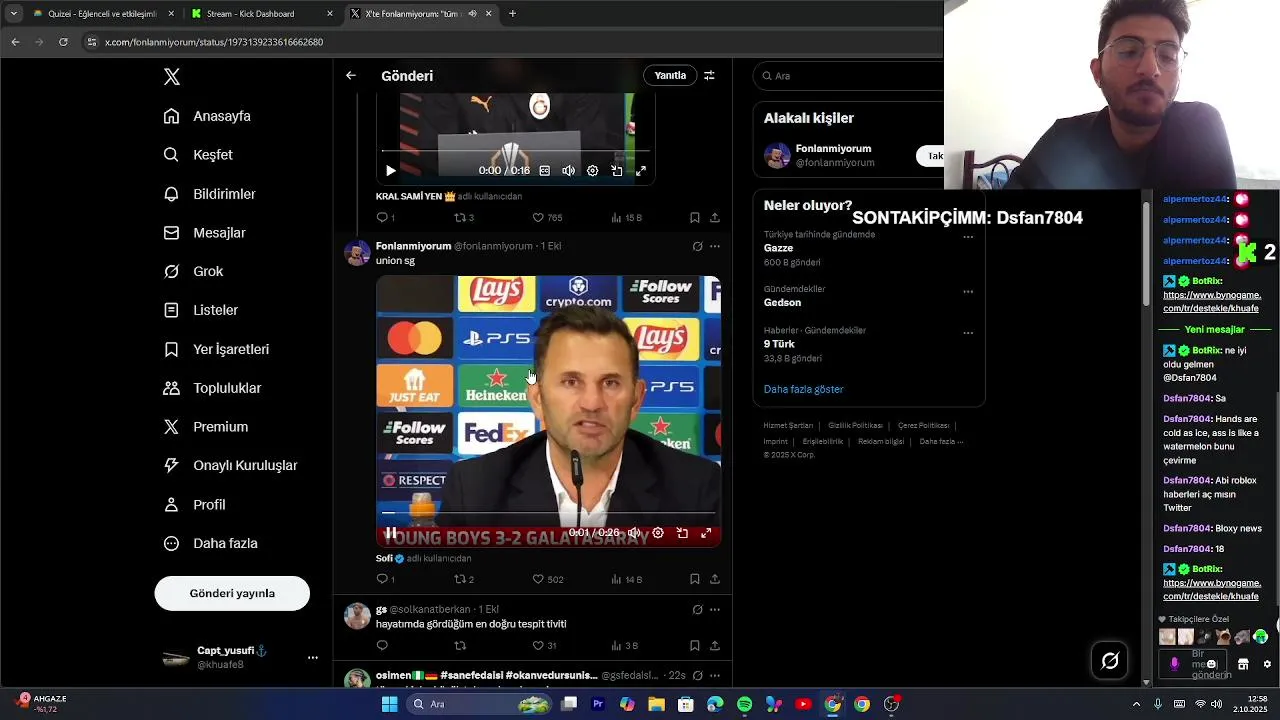
Task: Seek on Young Boys video progress bar
Action: pyautogui.click(x=548, y=513)
